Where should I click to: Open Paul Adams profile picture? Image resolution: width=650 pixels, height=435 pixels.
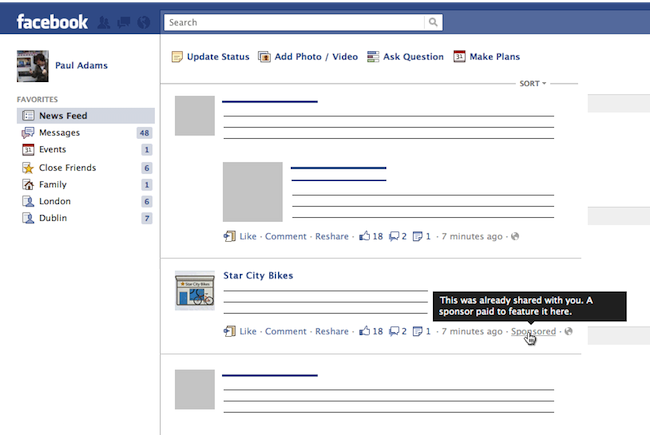pyautogui.click(x=33, y=66)
